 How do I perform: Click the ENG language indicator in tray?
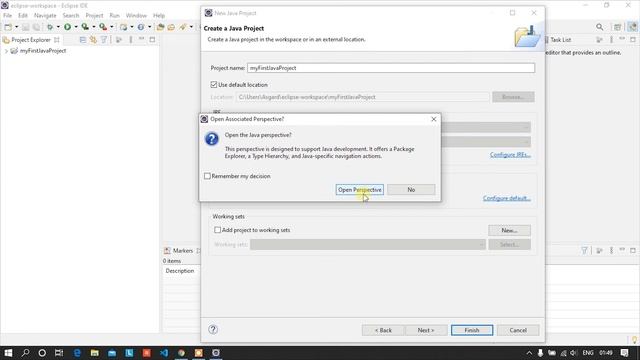coord(588,353)
